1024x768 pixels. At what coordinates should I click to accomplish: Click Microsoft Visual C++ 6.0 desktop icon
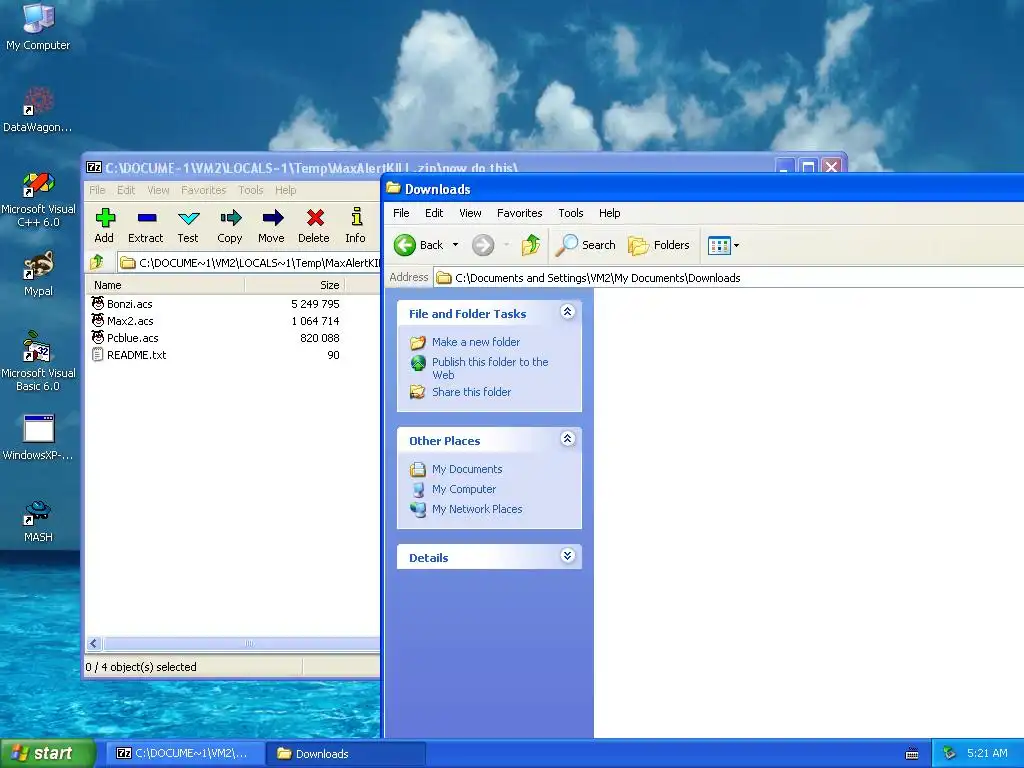click(38, 199)
